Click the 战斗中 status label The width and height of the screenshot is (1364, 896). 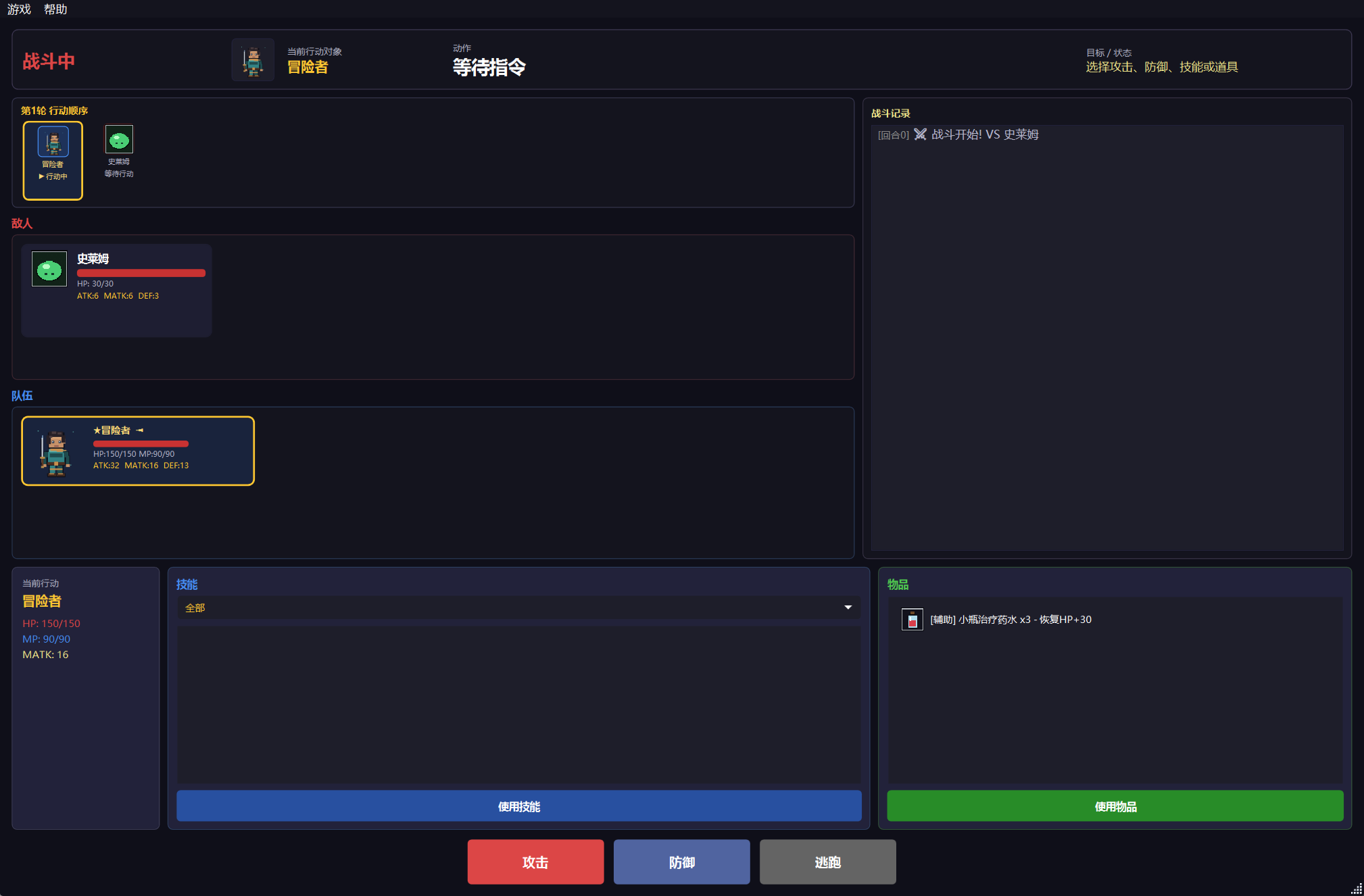(x=49, y=61)
